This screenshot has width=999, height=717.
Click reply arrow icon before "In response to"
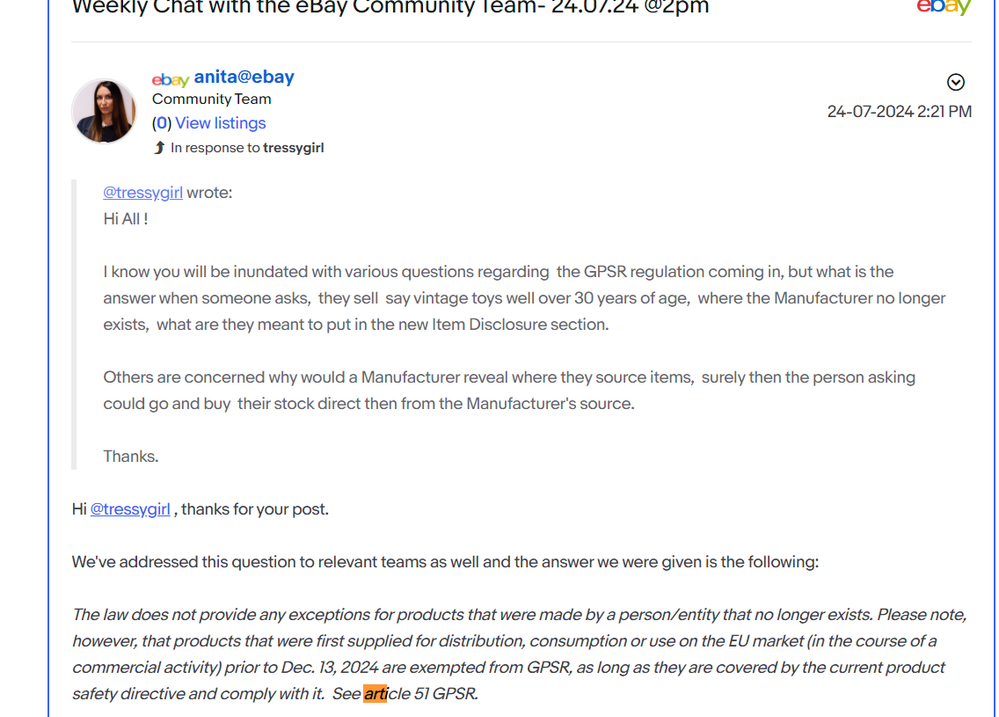pos(159,148)
